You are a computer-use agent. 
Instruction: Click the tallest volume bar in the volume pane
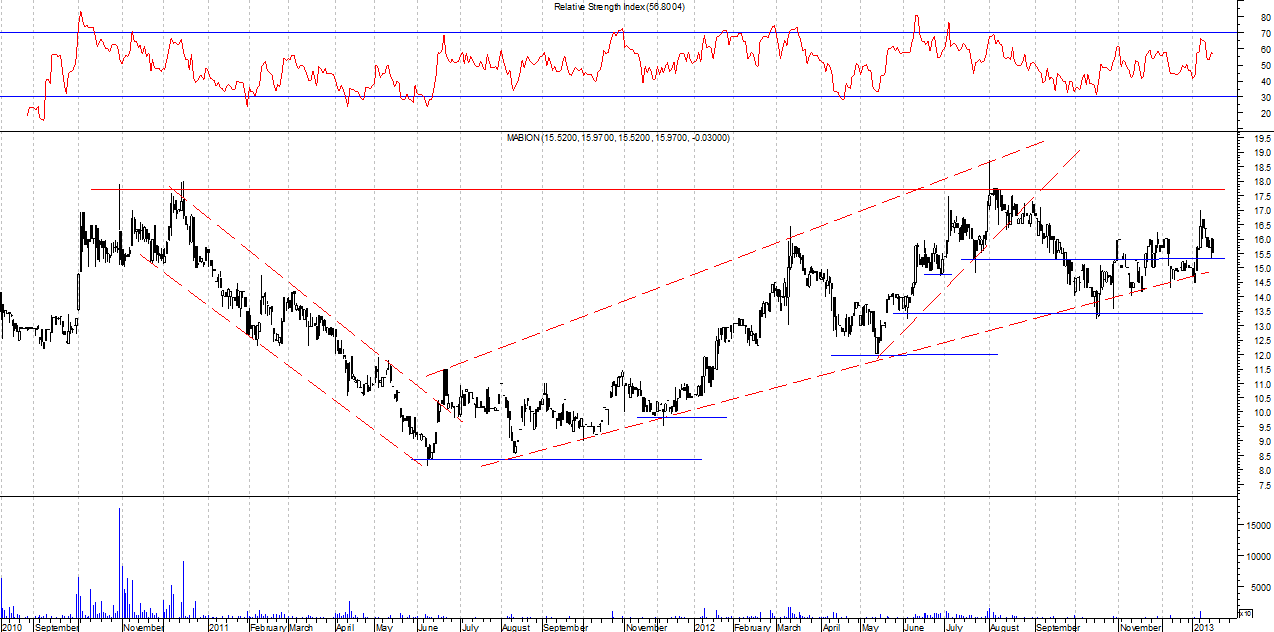(119, 560)
